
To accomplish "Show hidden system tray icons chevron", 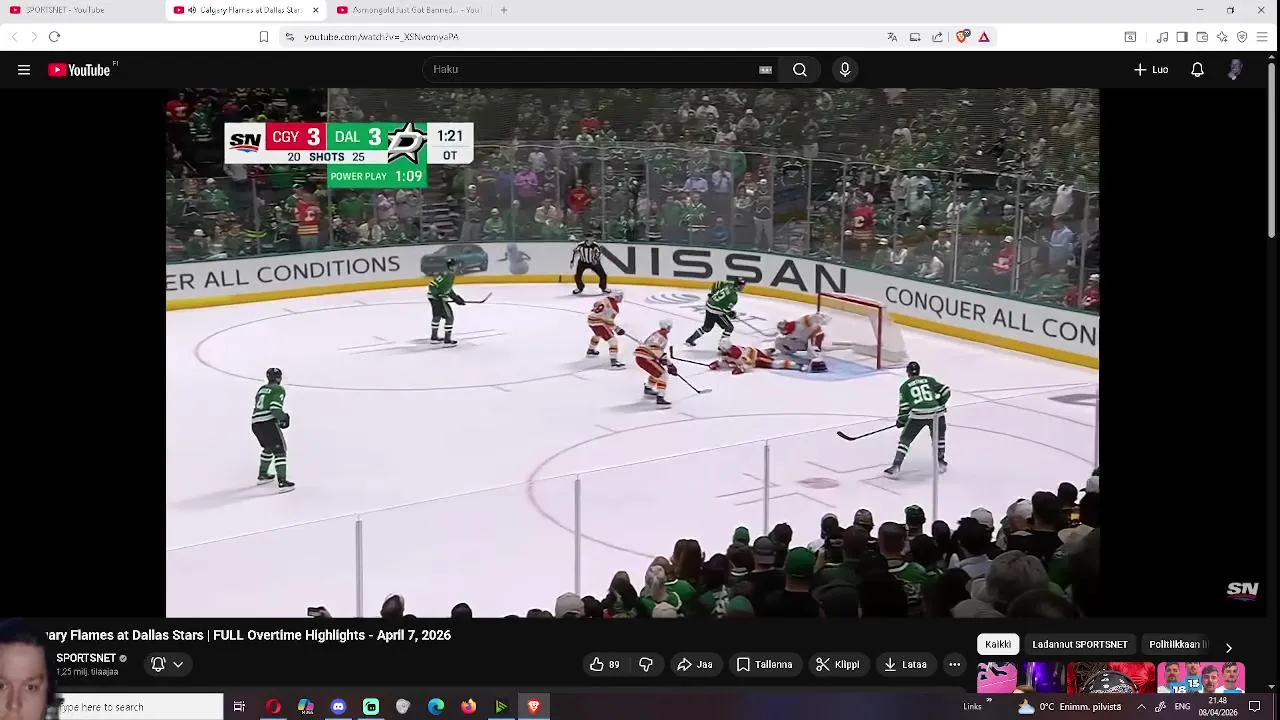I will (1141, 707).
